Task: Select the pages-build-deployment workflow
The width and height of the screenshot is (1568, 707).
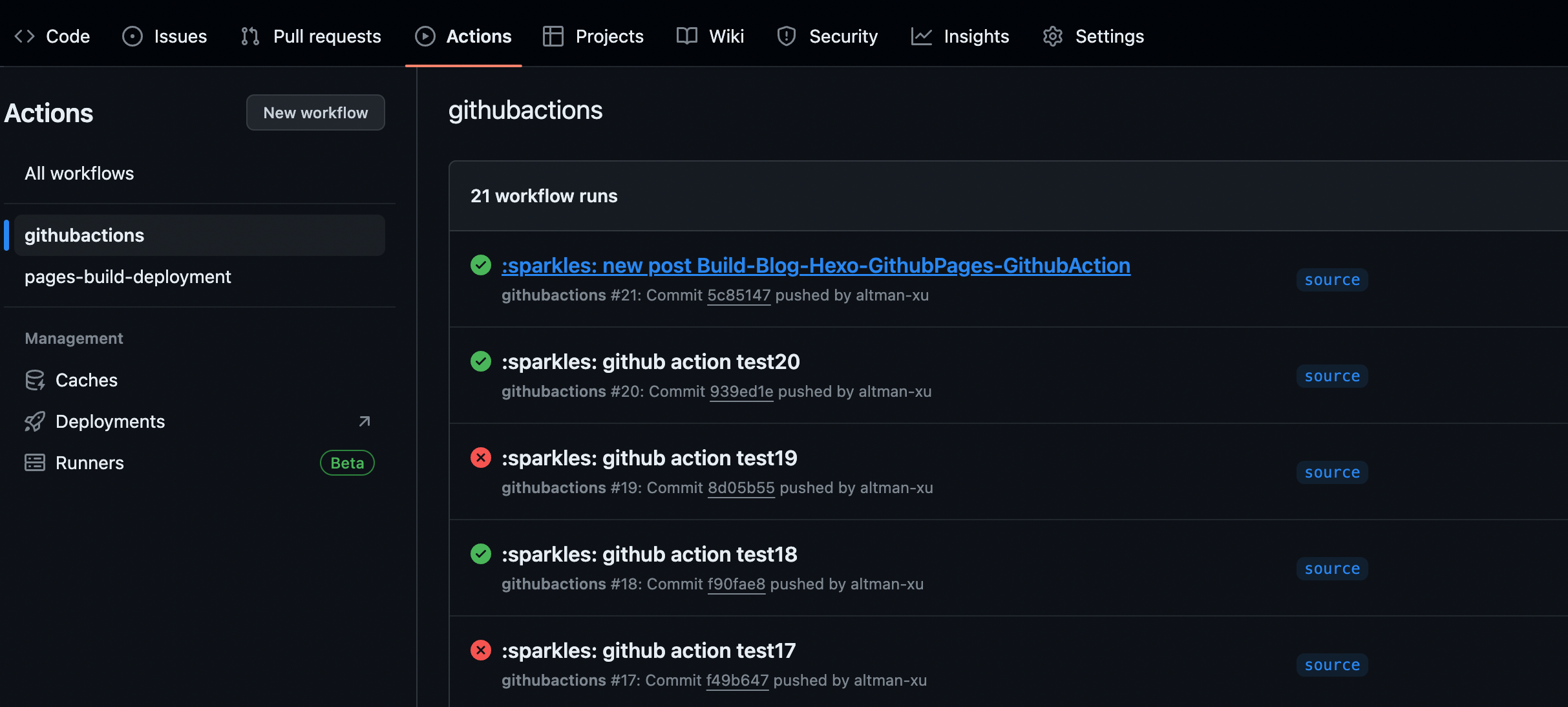Action: click(128, 277)
